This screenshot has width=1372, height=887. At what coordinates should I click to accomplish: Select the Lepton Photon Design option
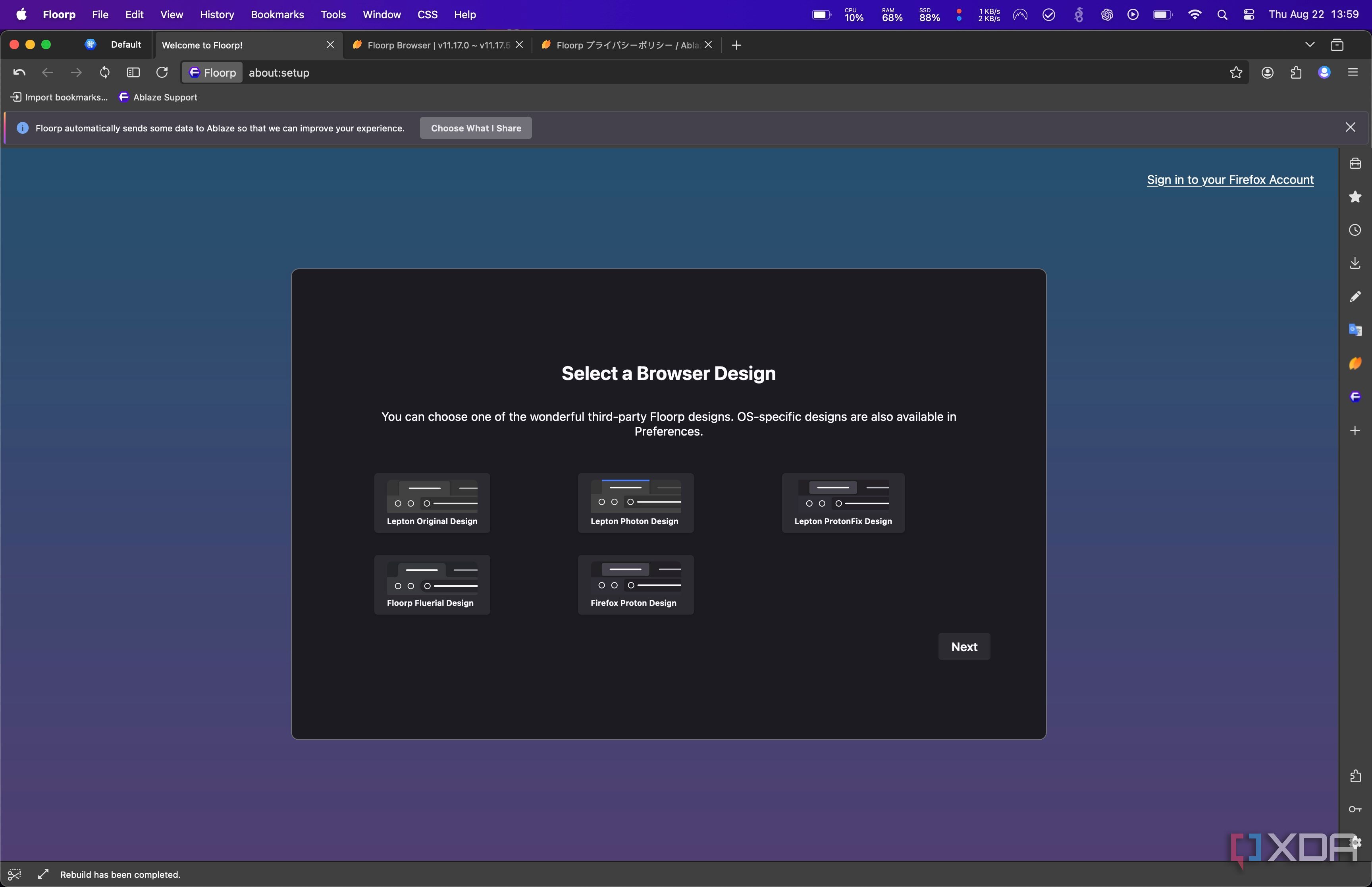click(x=636, y=503)
